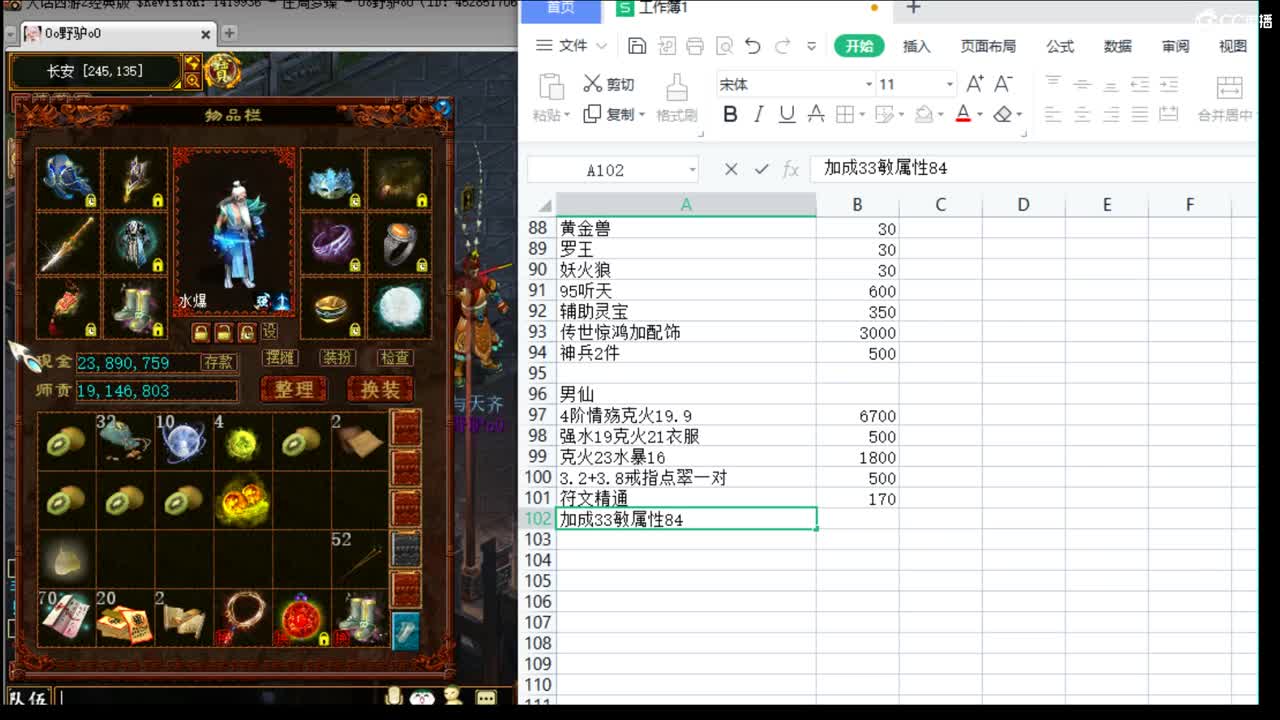Screen dimensions: 1280x720
Task: Click the white orb equipment slot
Action: click(x=399, y=308)
